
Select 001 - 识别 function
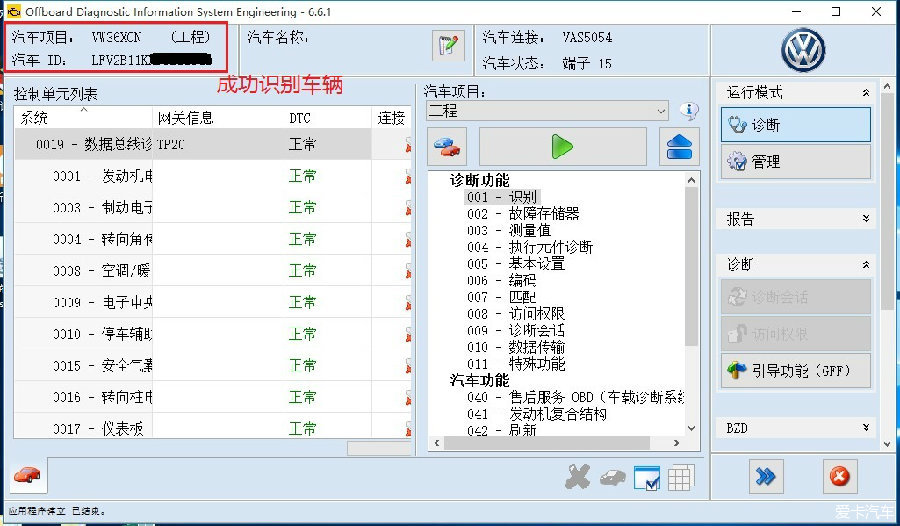[502, 197]
